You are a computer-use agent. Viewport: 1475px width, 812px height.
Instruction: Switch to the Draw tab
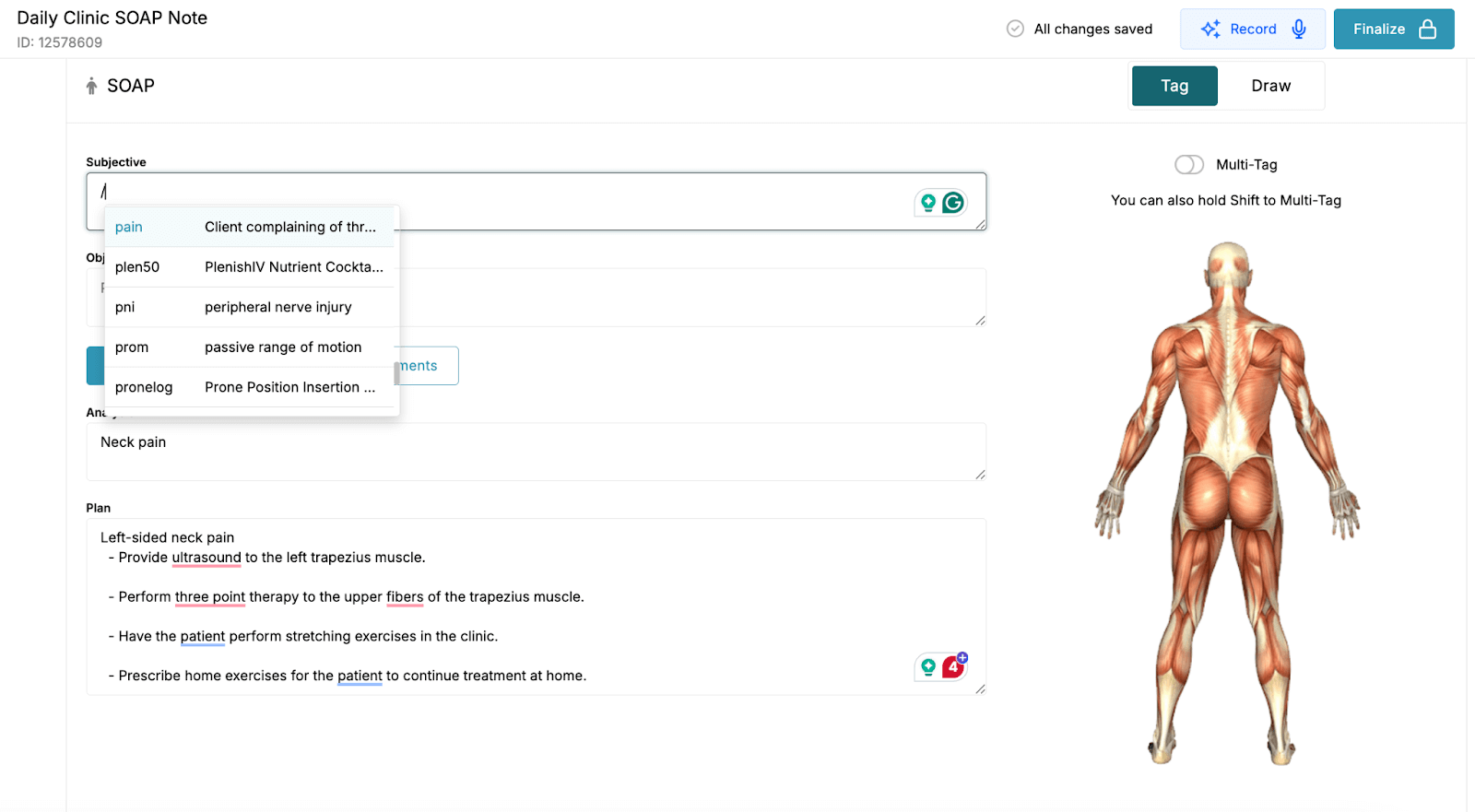pyautogui.click(x=1271, y=86)
